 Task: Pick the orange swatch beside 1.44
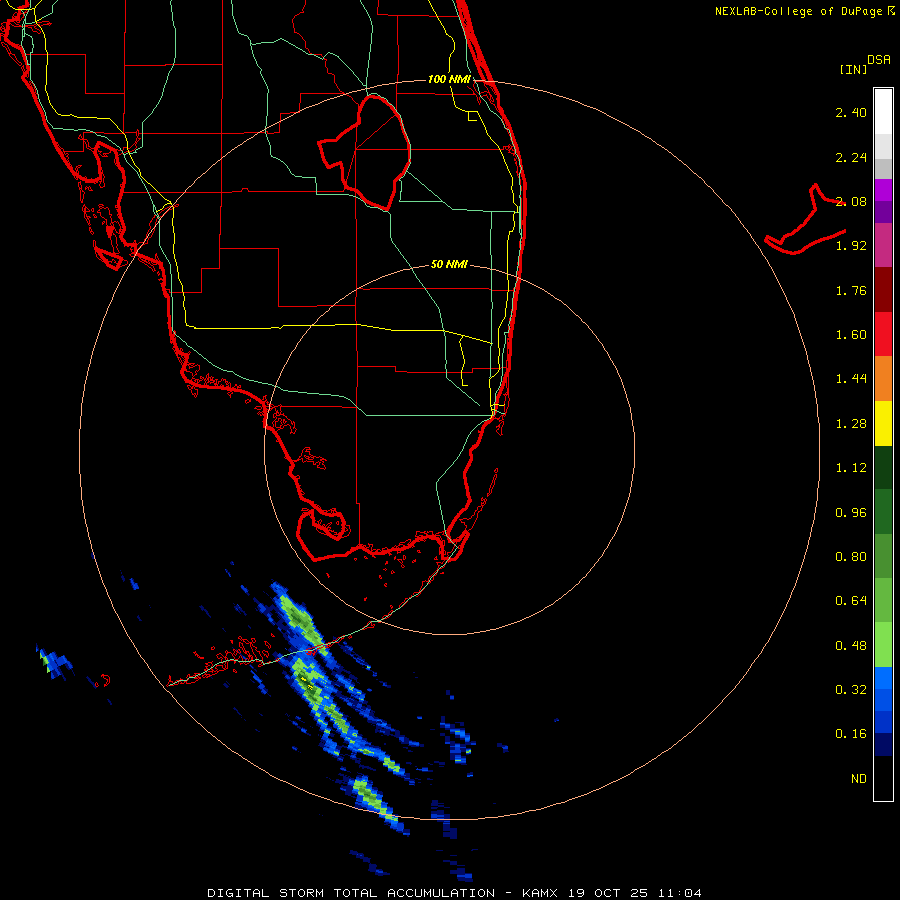point(883,379)
